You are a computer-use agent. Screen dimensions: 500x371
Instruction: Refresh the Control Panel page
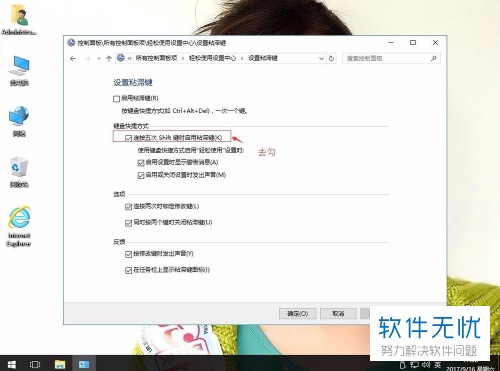tap(331, 58)
